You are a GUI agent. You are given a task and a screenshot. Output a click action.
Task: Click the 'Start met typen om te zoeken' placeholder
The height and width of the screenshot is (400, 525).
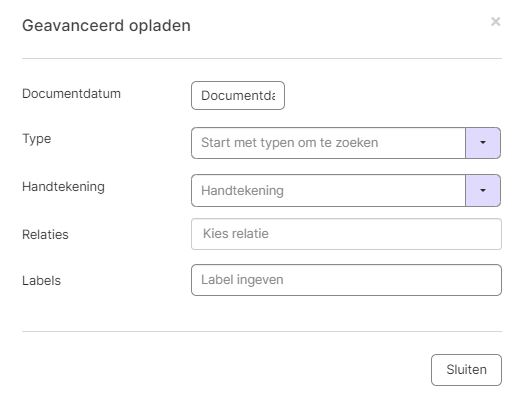coord(290,143)
